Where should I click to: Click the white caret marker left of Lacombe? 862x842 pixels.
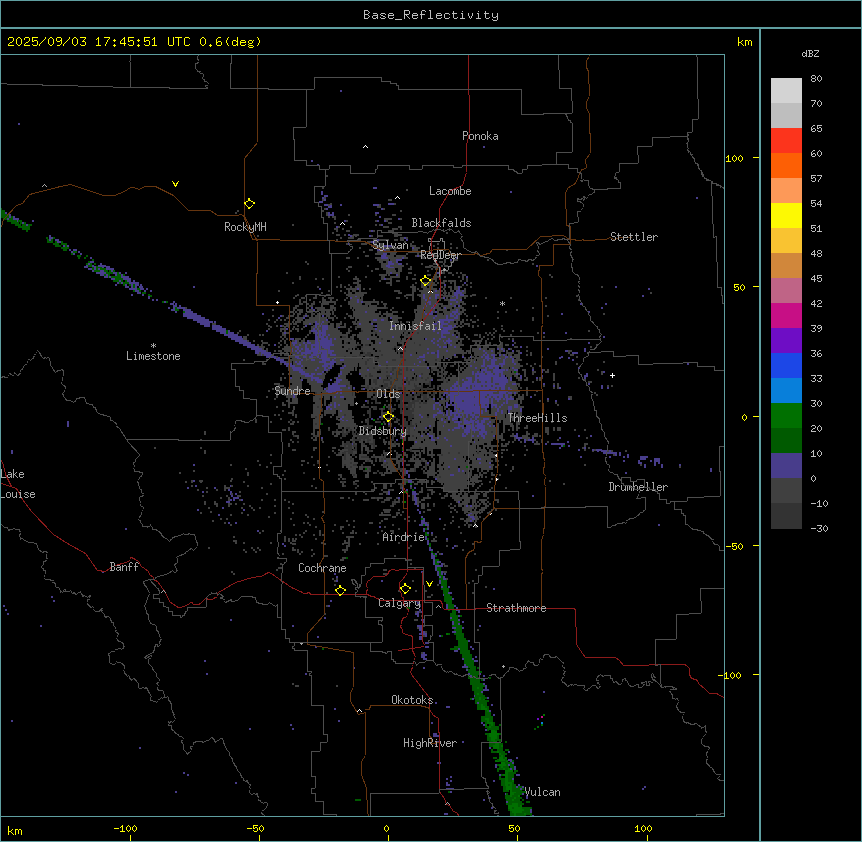tap(397, 198)
